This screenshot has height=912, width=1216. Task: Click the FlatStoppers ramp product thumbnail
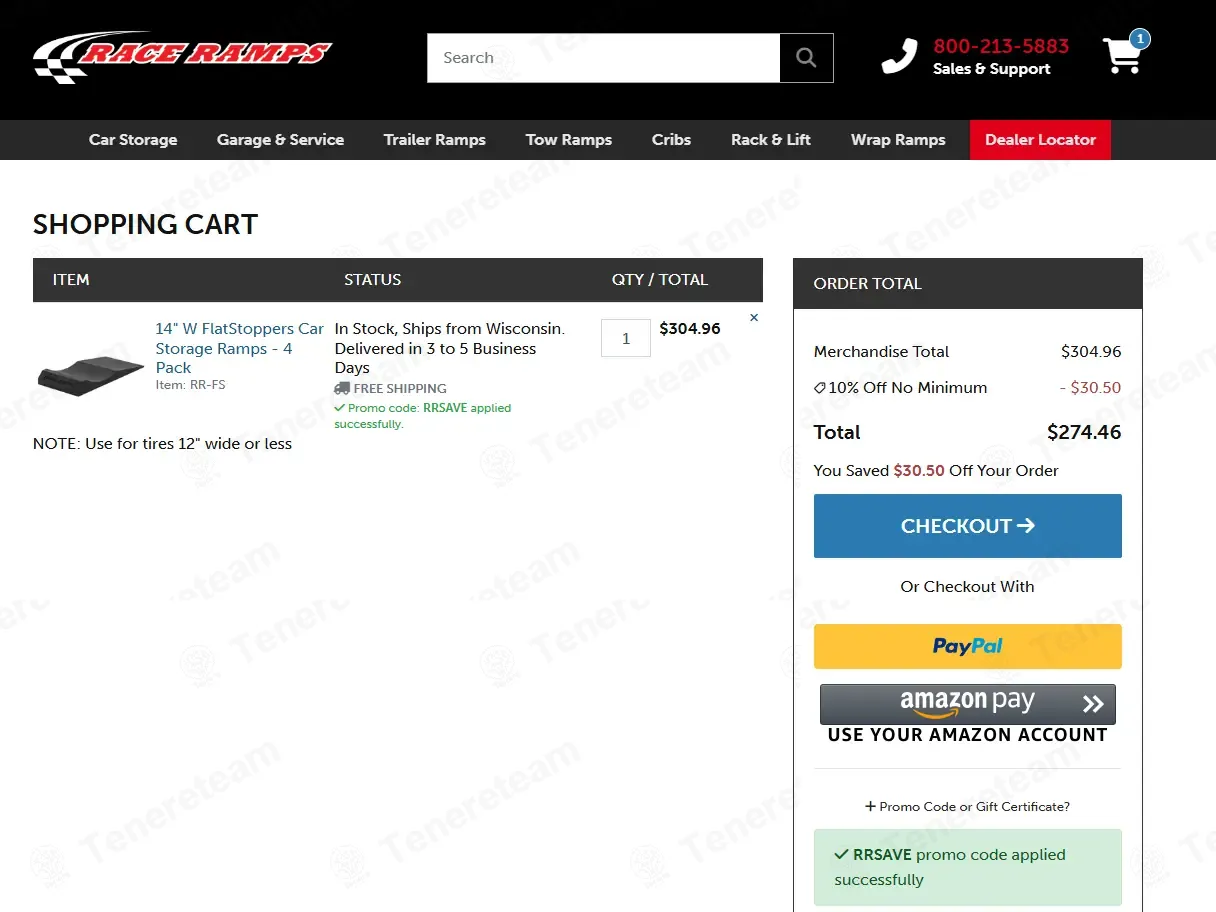pos(90,373)
